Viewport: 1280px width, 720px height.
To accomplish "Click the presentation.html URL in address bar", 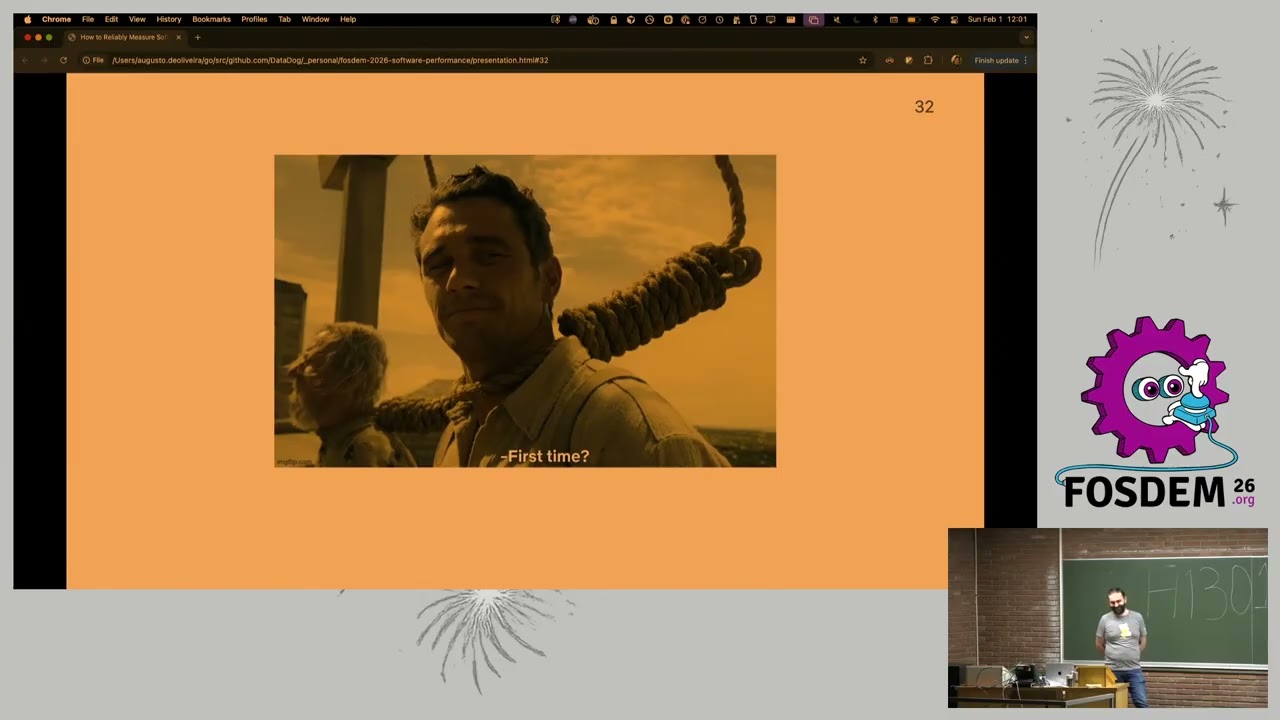I will click(x=330, y=60).
